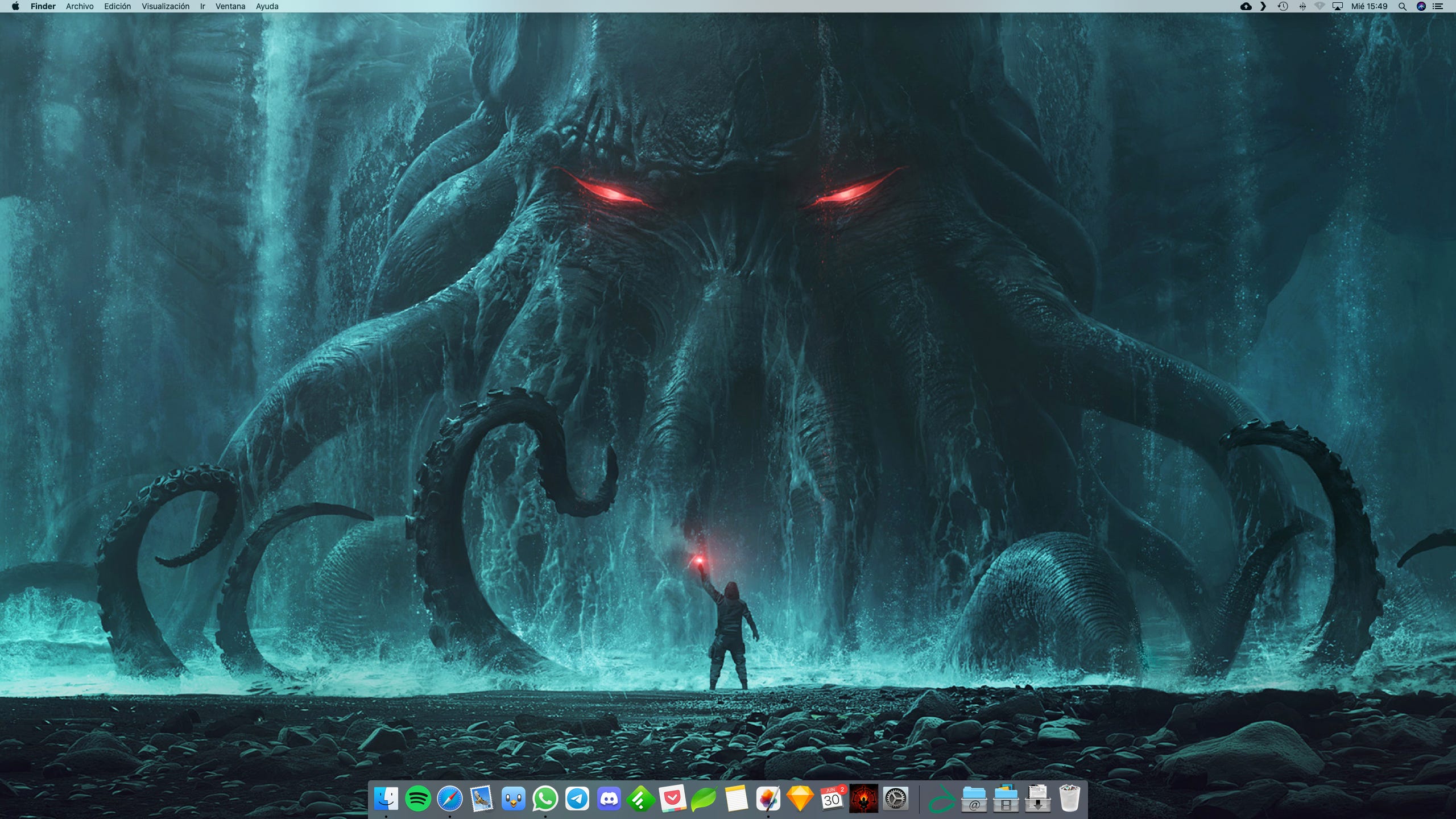Screen dimensions: 1456x819
Task: Open the Archivo menu
Action: click(80, 6)
